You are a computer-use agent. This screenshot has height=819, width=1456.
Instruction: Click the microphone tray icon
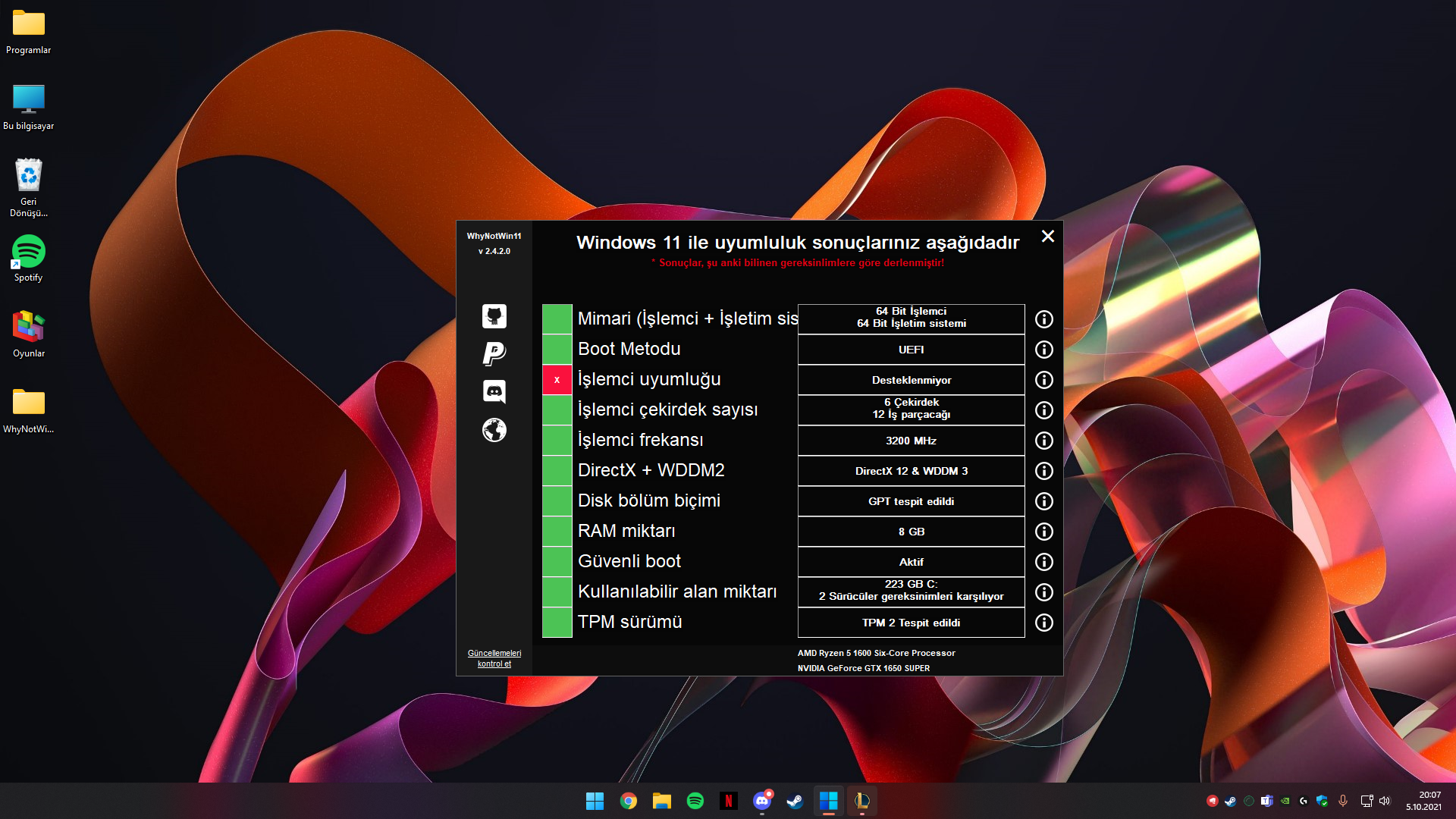point(1343,801)
